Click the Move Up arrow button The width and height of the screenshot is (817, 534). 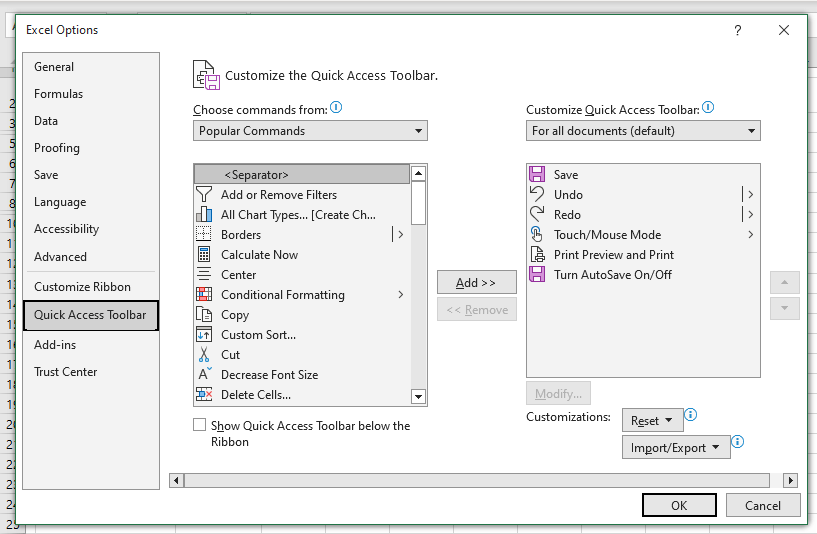point(784,282)
